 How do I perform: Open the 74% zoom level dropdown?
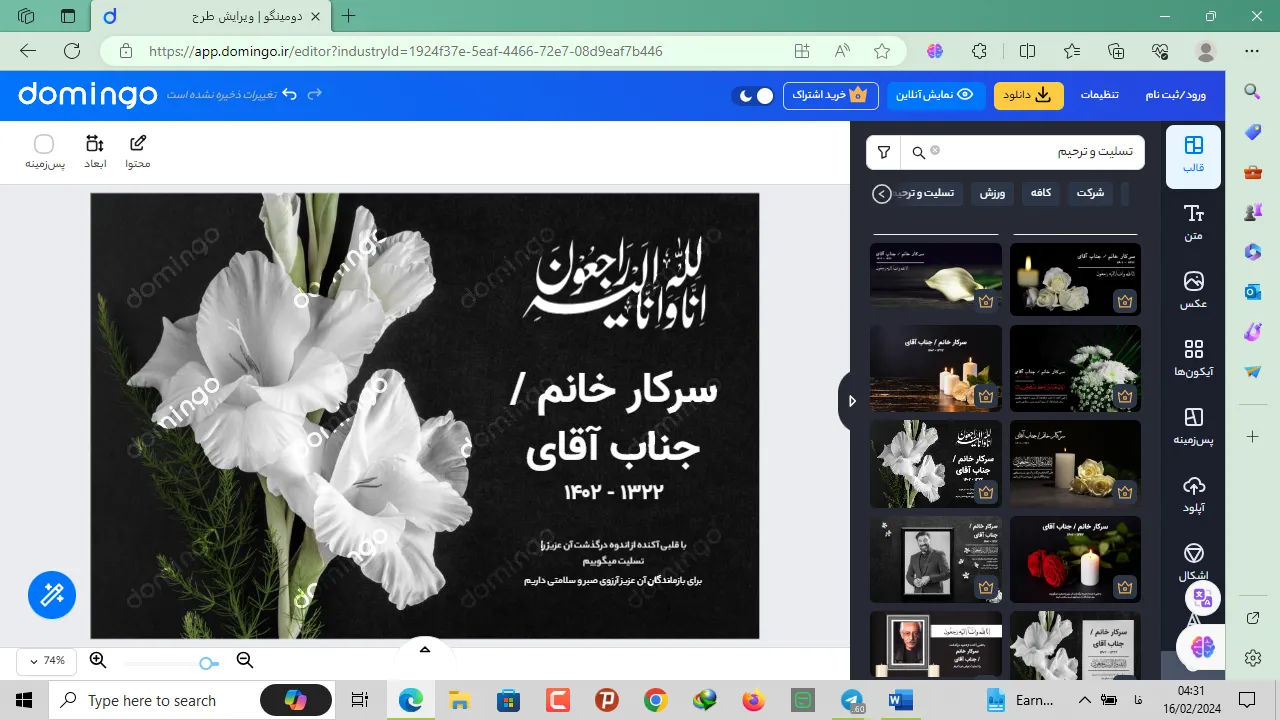point(46,661)
